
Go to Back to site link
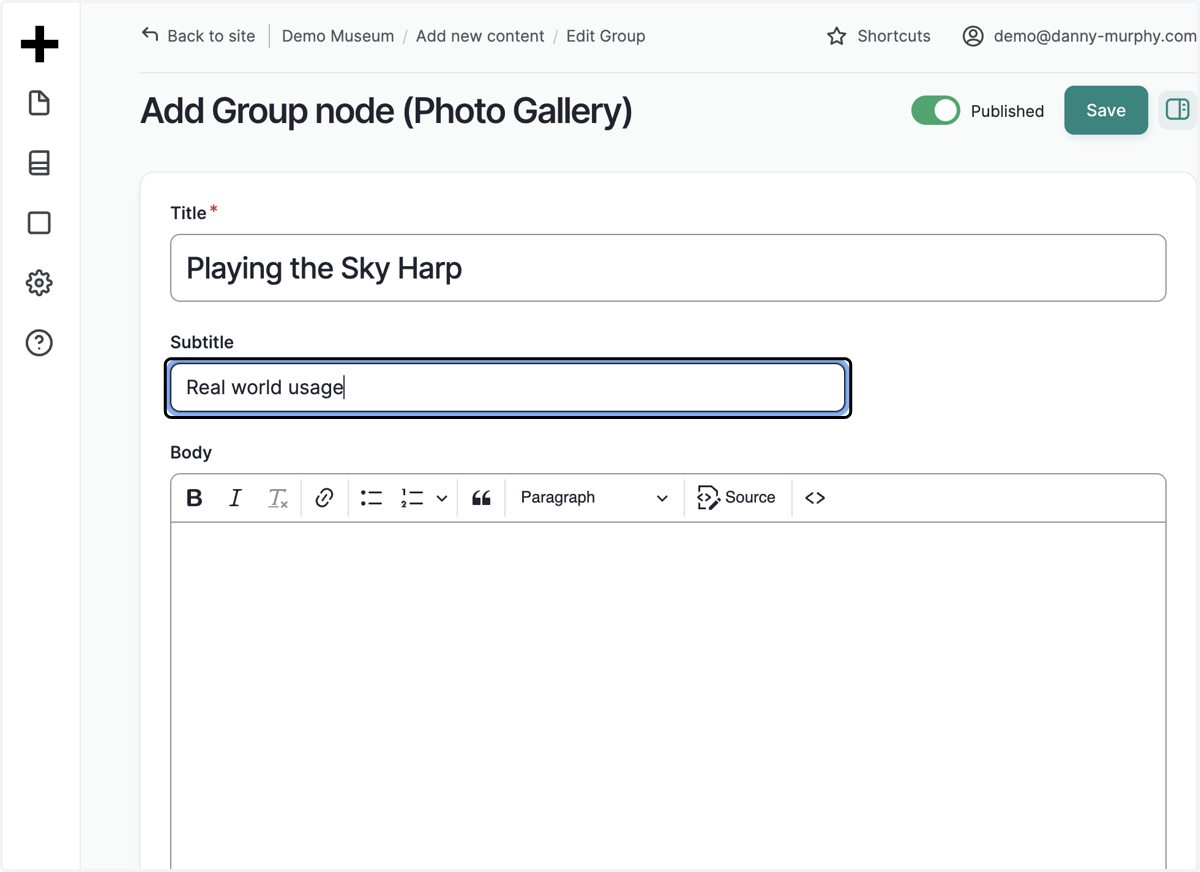(198, 36)
